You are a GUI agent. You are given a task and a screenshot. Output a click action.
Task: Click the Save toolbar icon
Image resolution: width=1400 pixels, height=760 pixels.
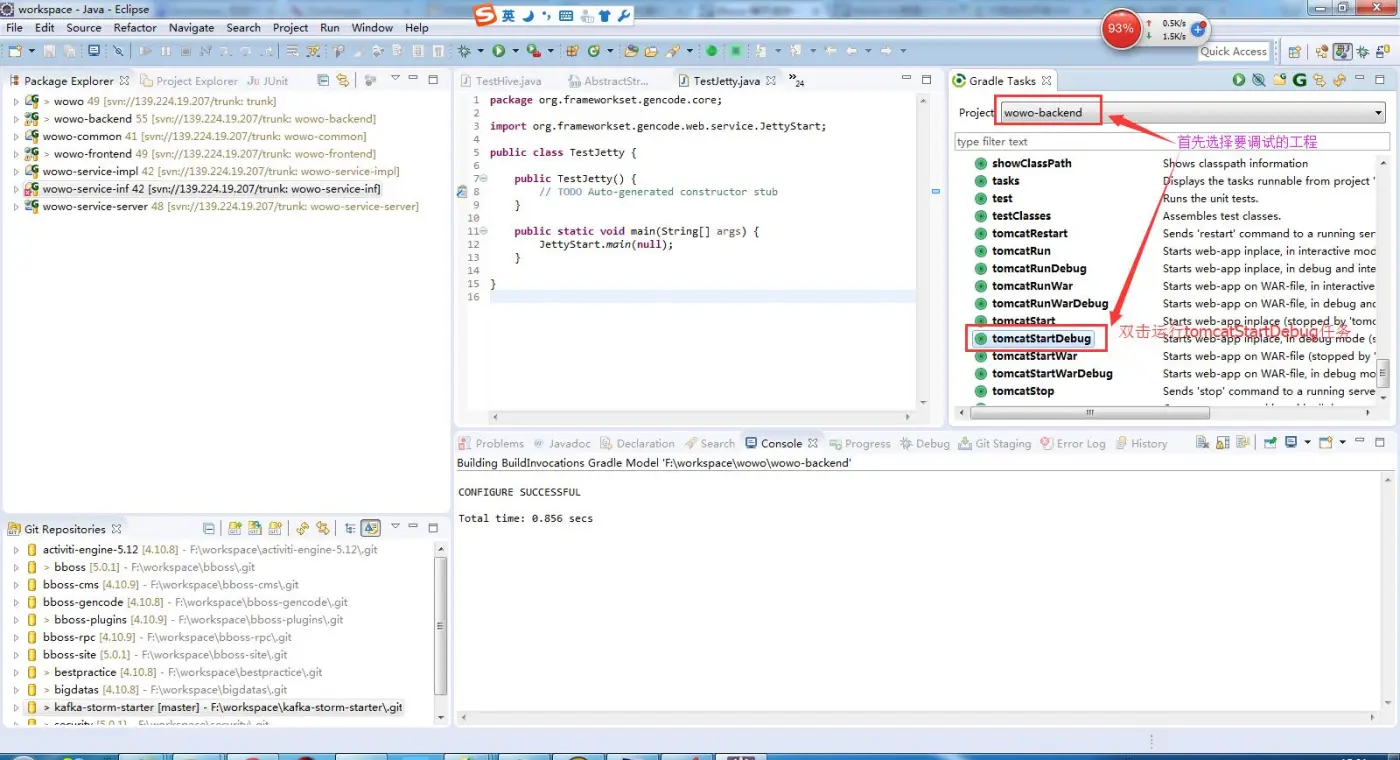point(49,50)
